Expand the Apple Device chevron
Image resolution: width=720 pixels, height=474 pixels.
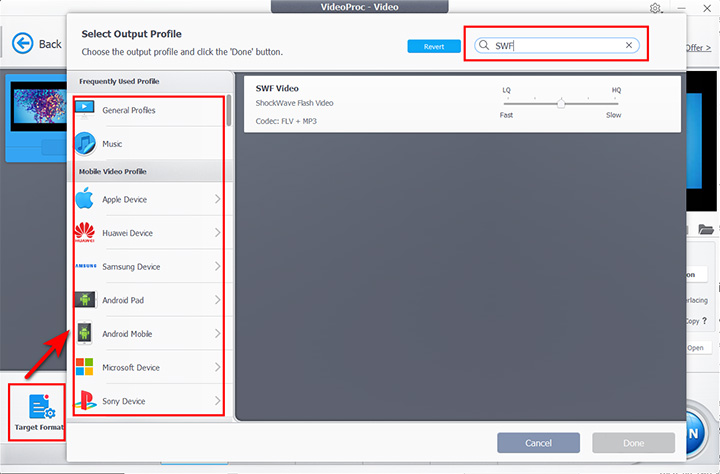218,199
